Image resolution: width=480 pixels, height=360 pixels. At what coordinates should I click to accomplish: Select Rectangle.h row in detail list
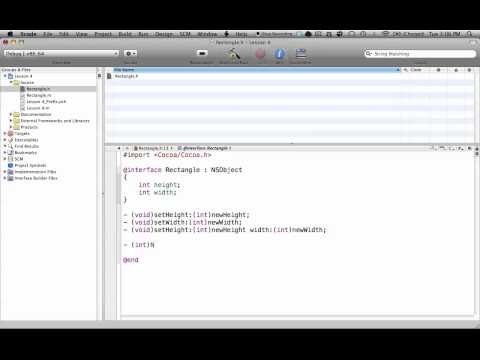290,76
